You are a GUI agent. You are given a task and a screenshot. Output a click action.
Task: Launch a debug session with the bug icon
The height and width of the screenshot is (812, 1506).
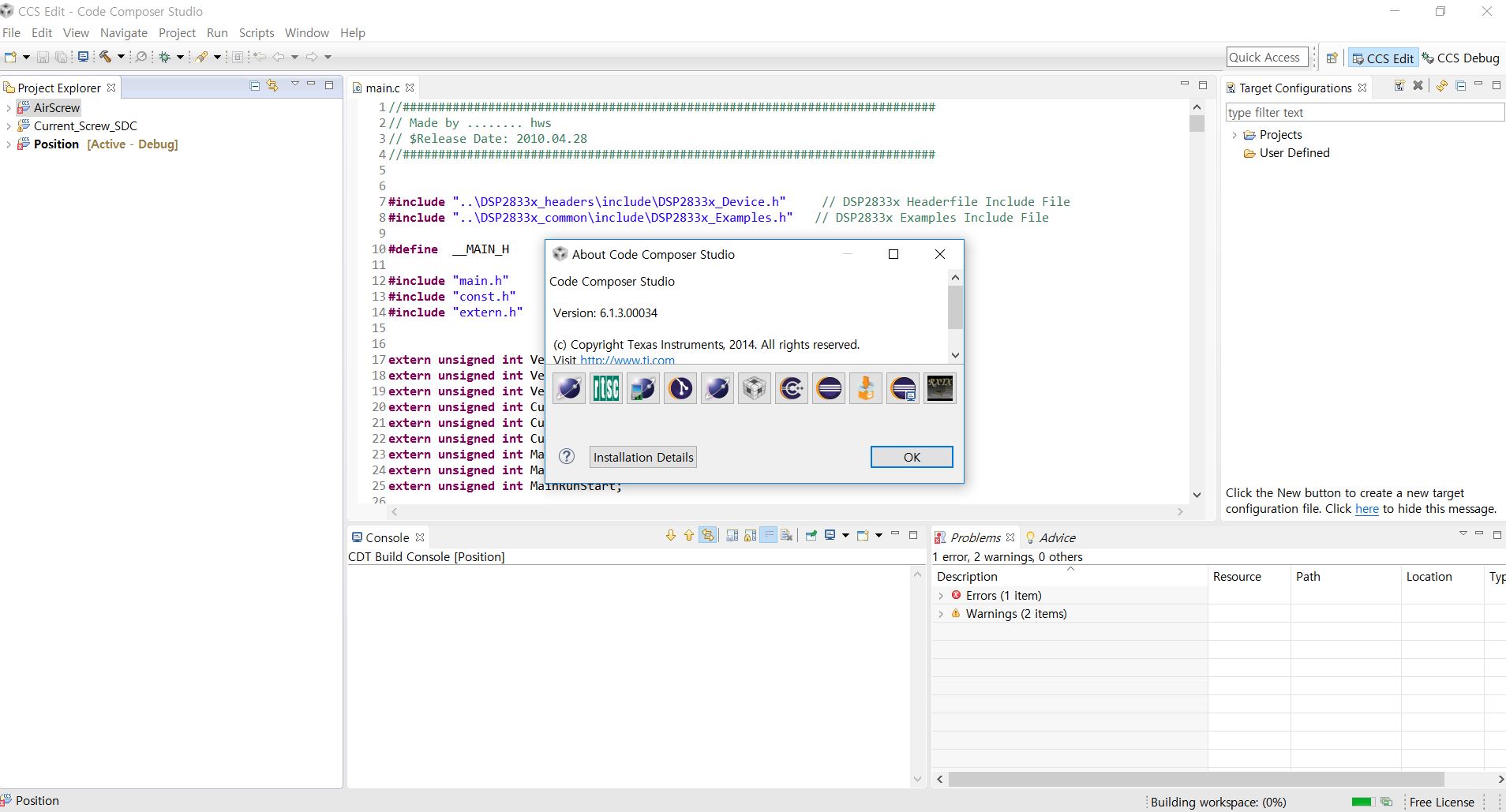click(x=165, y=56)
